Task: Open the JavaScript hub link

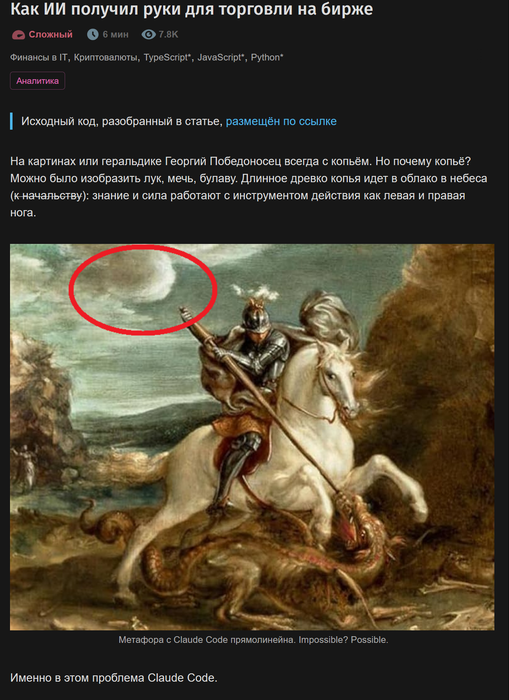Action: [x=221, y=57]
